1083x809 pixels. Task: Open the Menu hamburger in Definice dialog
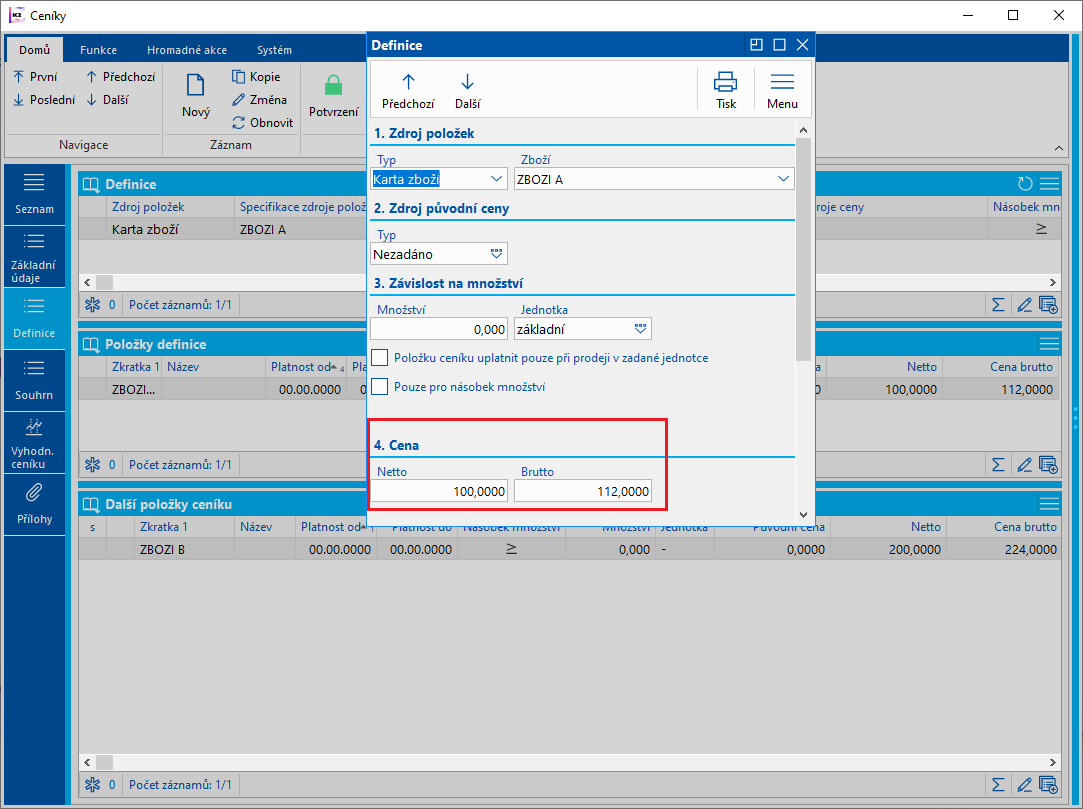tap(783, 91)
